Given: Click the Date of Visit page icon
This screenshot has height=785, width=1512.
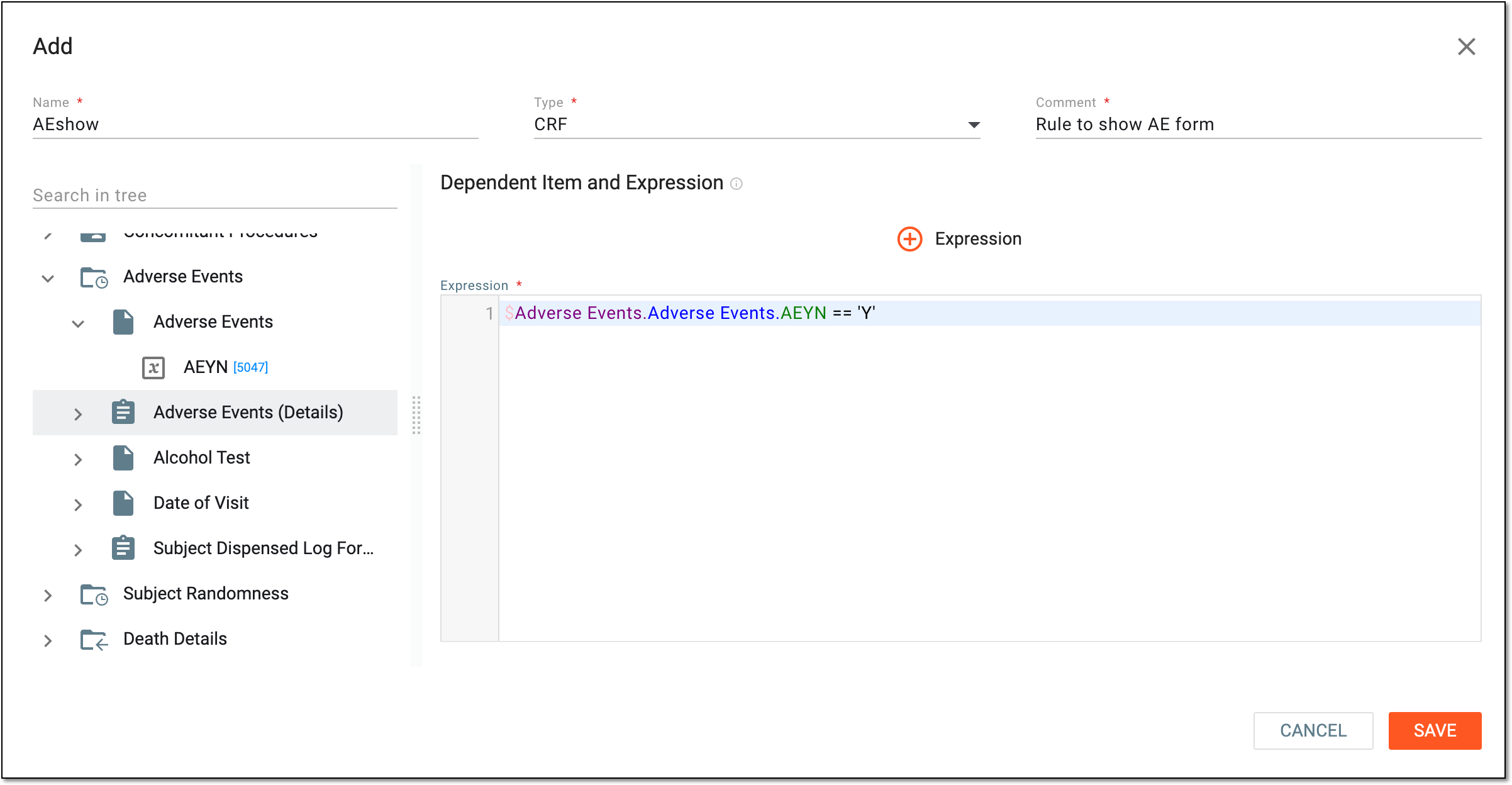Looking at the screenshot, I should coord(123,503).
